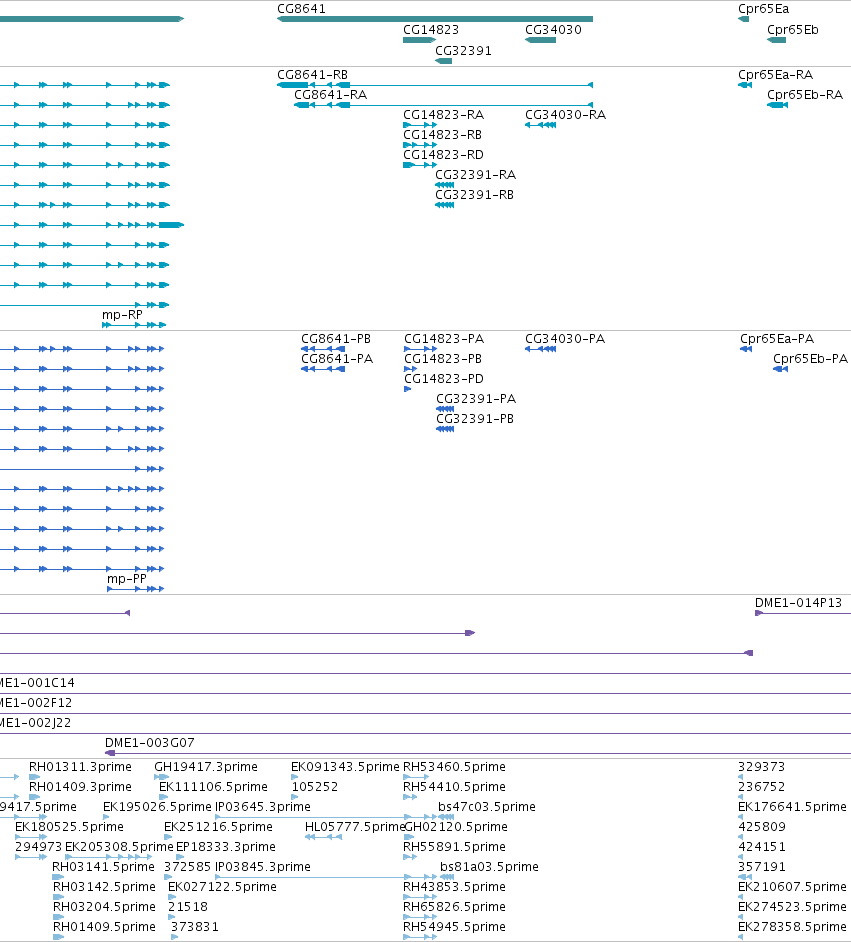Click the Cpr65Eb gene label
Viewport: 851px width, 942px height.
coord(793,29)
